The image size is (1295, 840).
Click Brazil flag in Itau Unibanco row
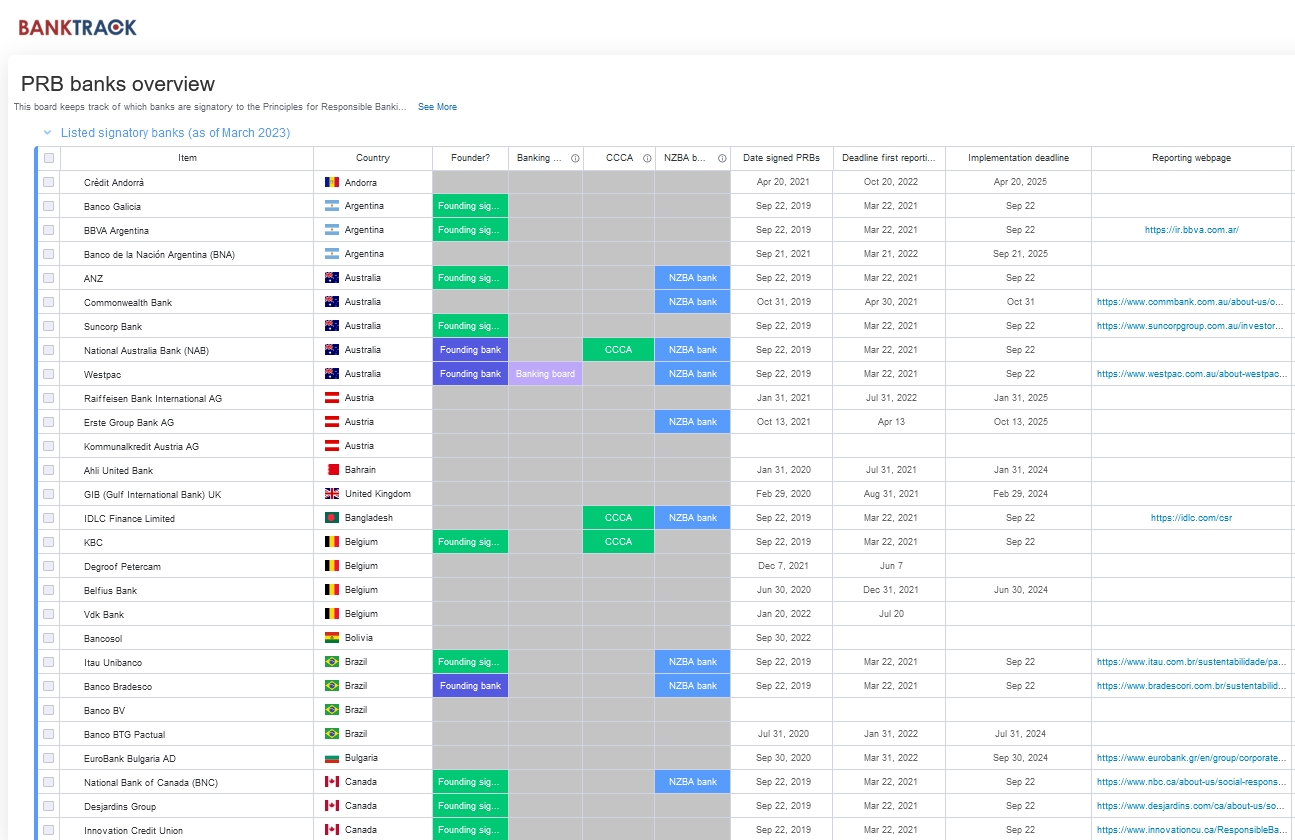[x=332, y=662]
